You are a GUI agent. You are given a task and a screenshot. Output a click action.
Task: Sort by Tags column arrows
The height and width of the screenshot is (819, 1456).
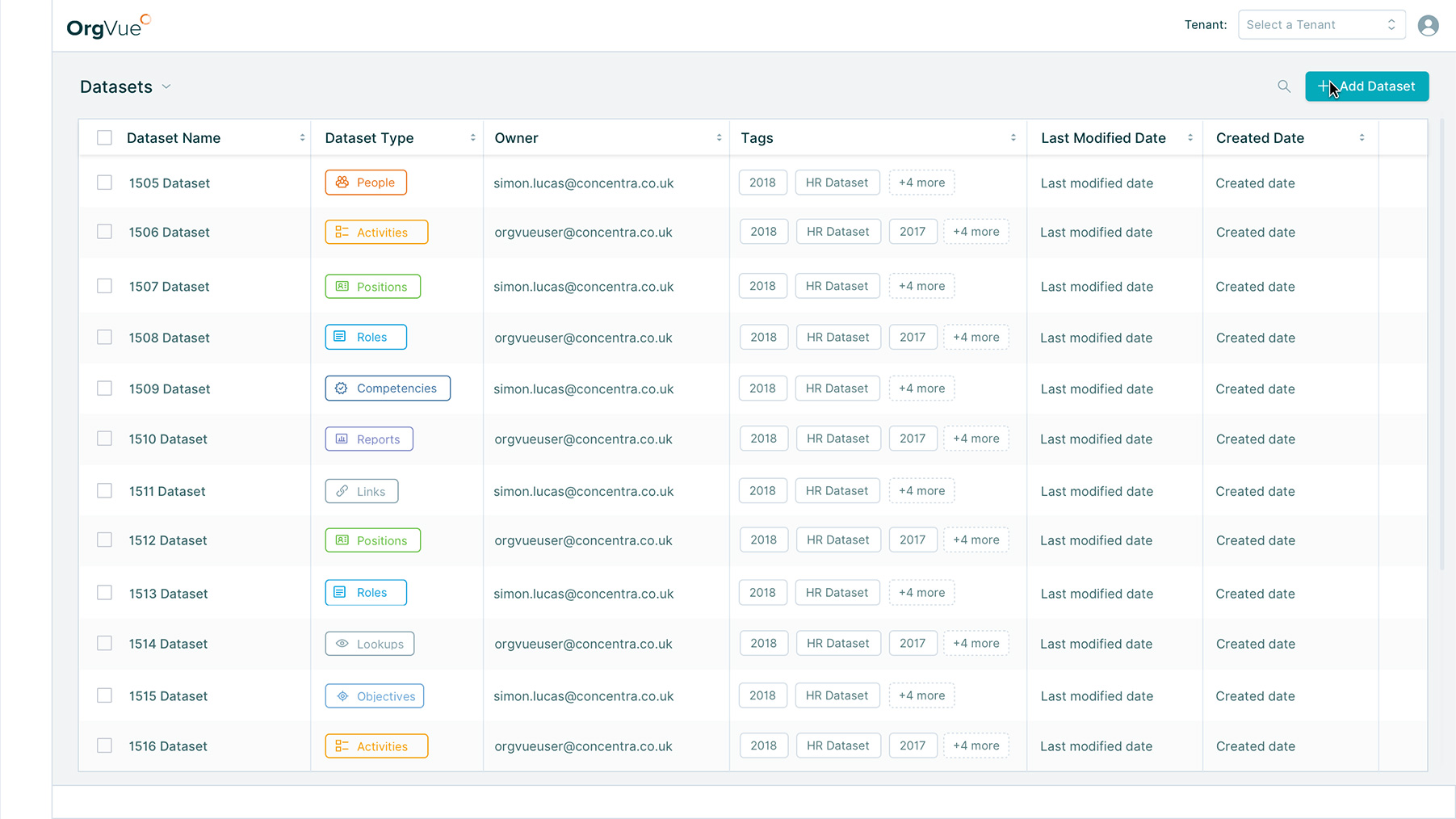pos(1013,138)
